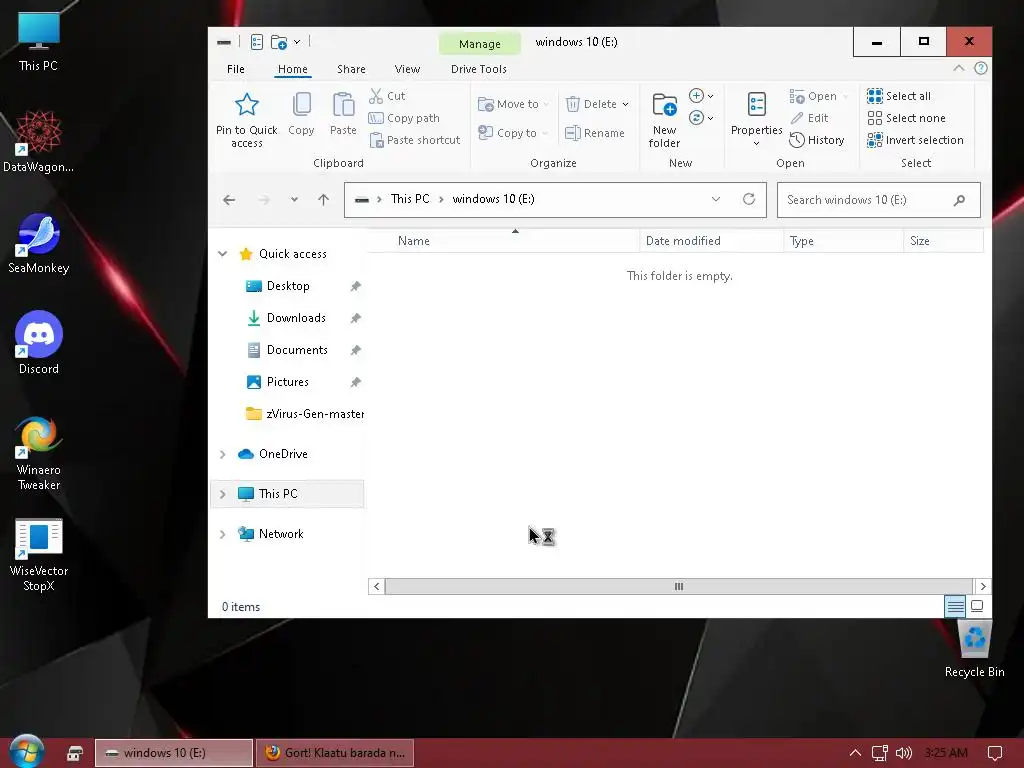Click Invert selection in ribbon
The image size is (1024, 768).
coord(915,140)
